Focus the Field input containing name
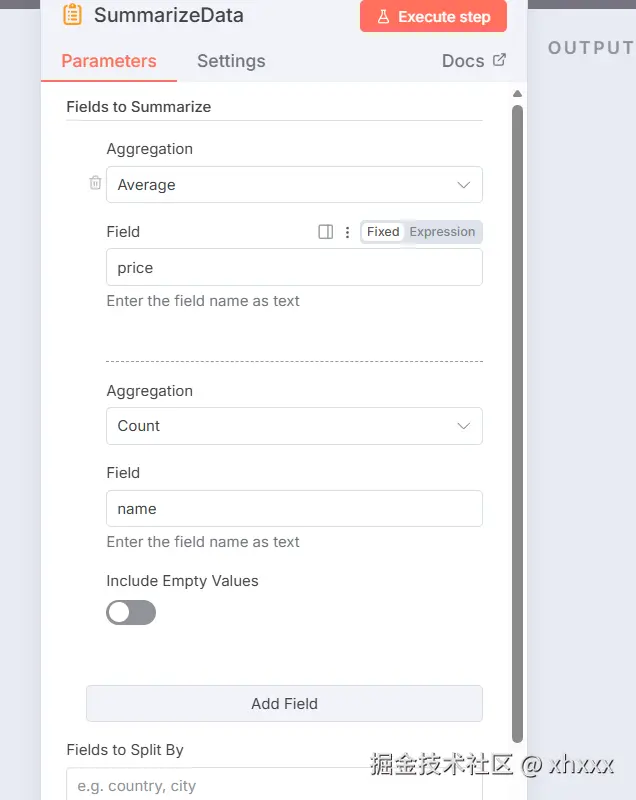This screenshot has width=636, height=800. click(294, 509)
